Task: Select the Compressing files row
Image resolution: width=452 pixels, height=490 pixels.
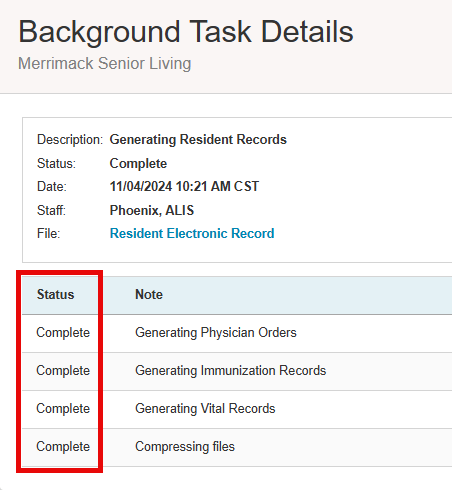Action: [x=237, y=447]
